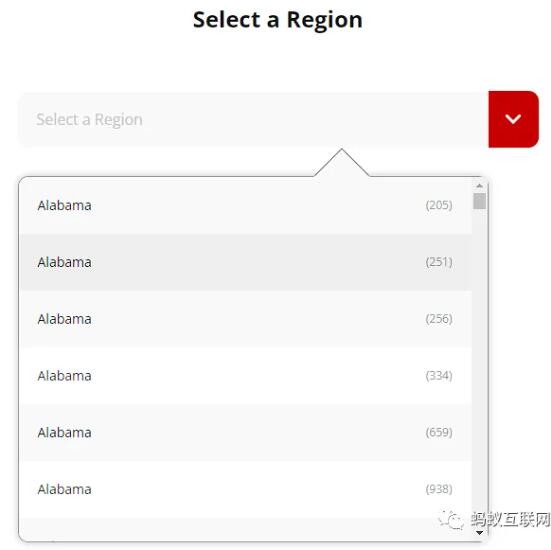551x550 pixels.
Task: Click the (334) area code label
Action: pos(439,376)
